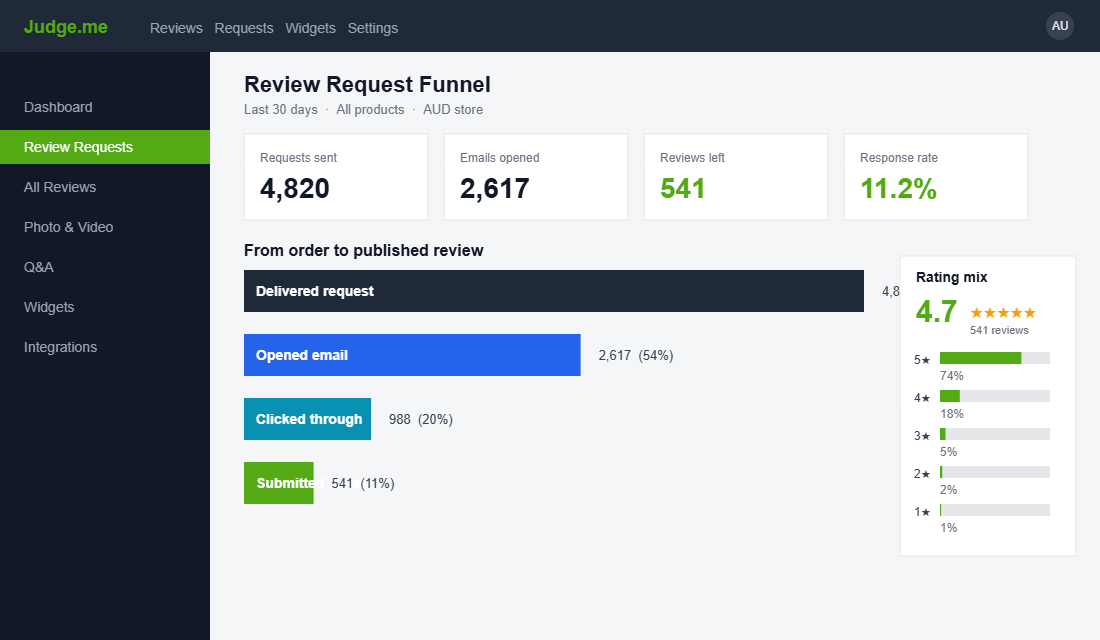Click the 4-star rating bar
The width and height of the screenshot is (1100, 640).
[x=995, y=396]
